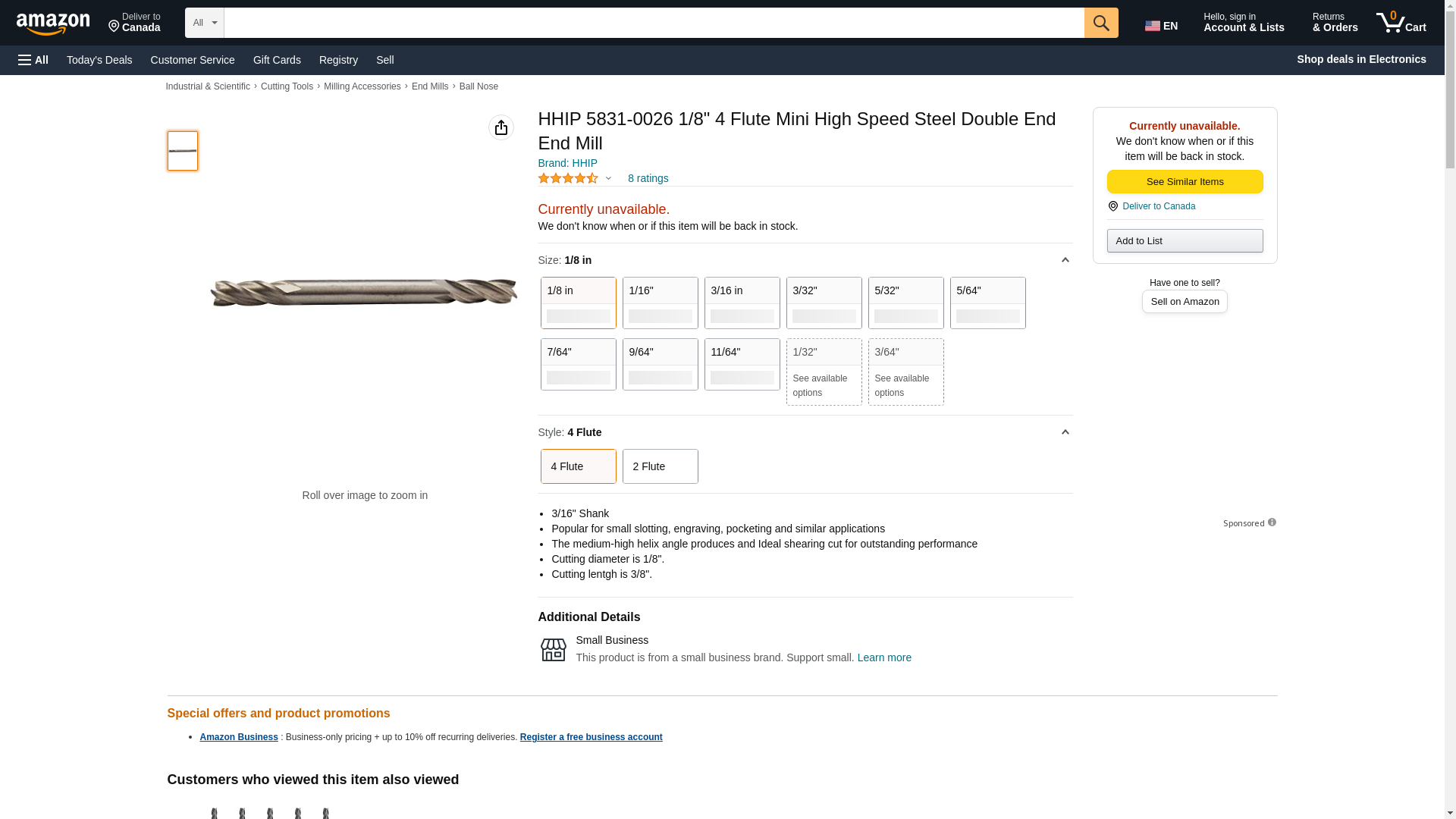
Task: Go to Customer Service in the nav bar
Action: coord(193,60)
